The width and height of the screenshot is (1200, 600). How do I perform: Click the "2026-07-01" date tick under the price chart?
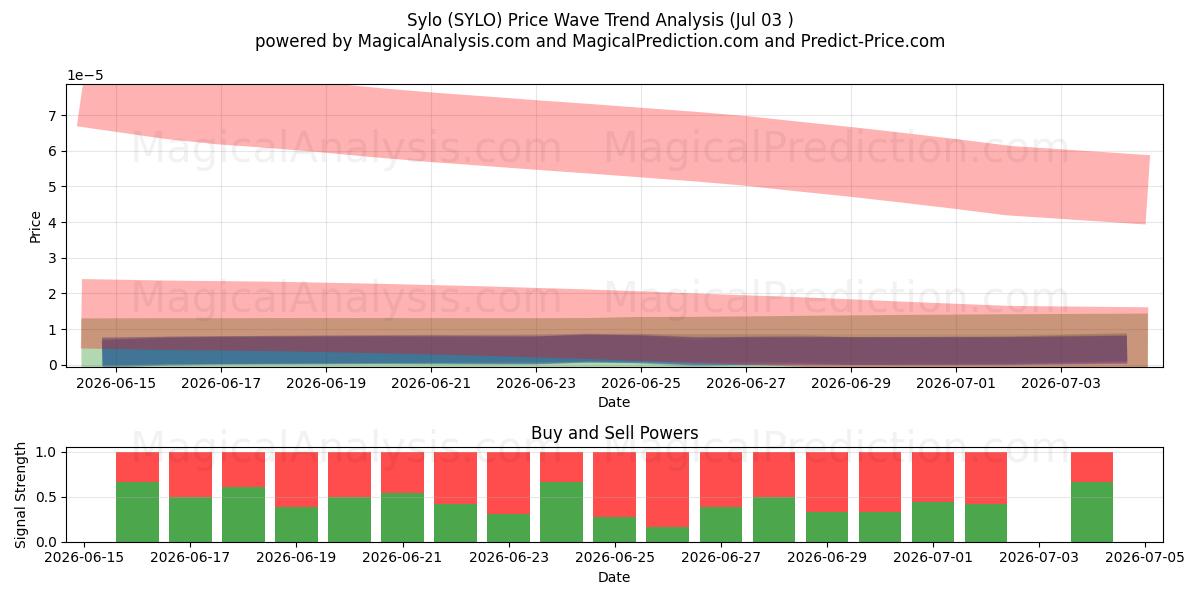click(x=956, y=382)
